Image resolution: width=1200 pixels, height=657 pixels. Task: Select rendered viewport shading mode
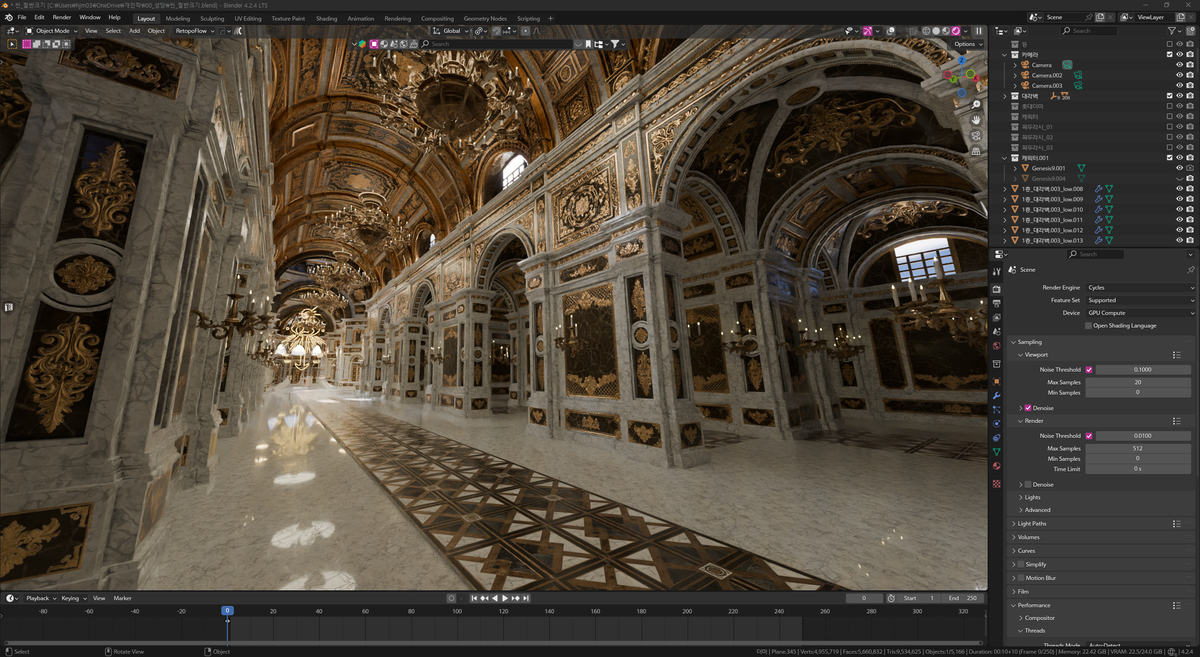coord(956,31)
